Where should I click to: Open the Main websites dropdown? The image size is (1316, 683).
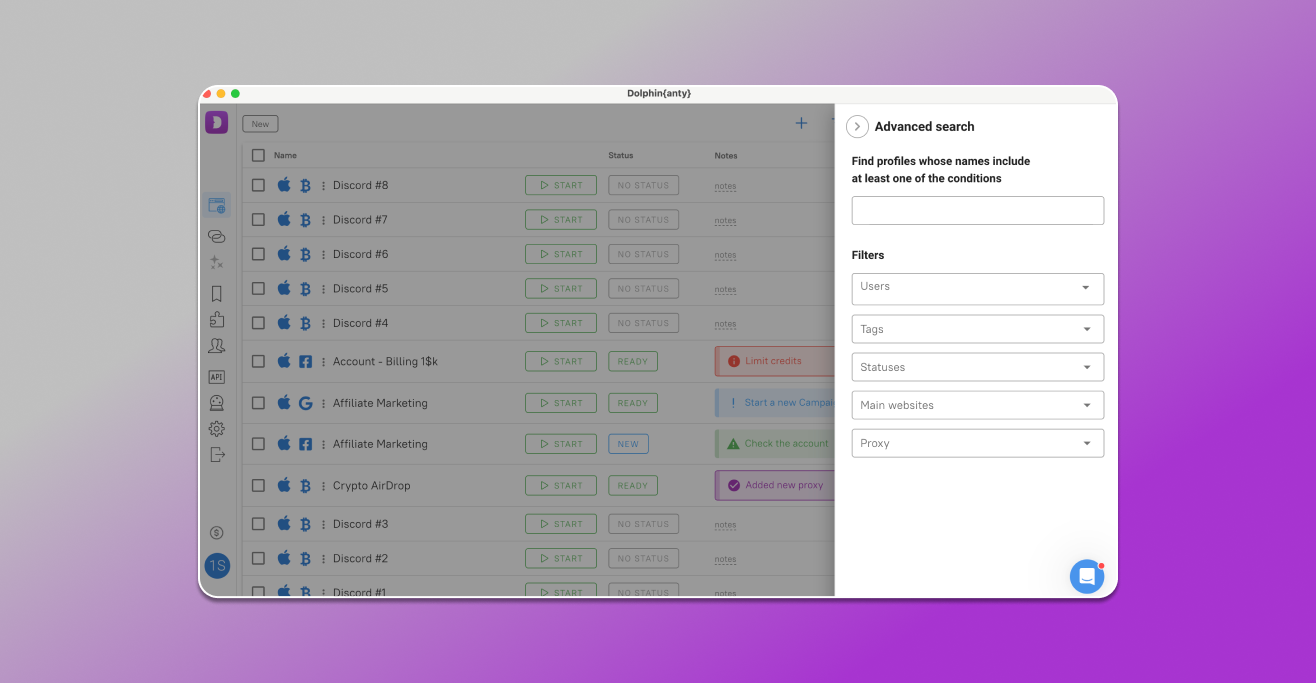point(977,405)
